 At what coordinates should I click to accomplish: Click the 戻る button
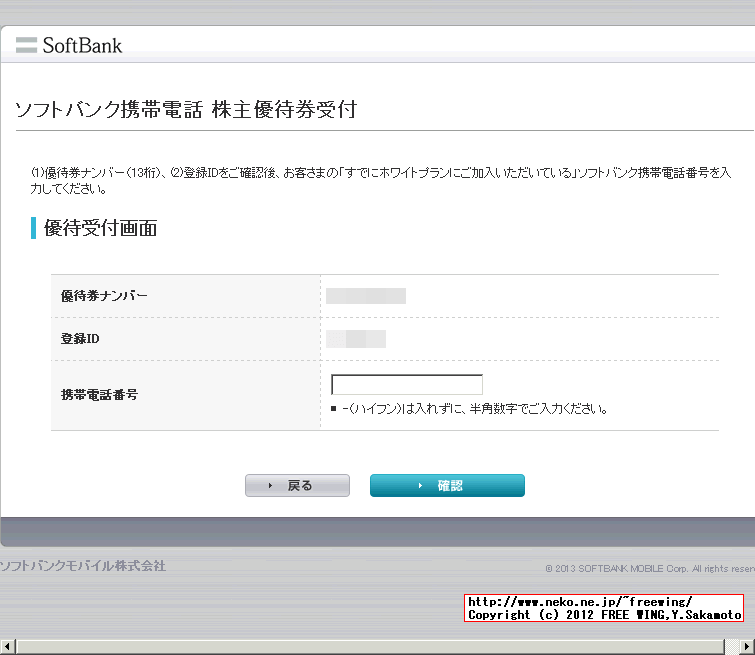297,485
